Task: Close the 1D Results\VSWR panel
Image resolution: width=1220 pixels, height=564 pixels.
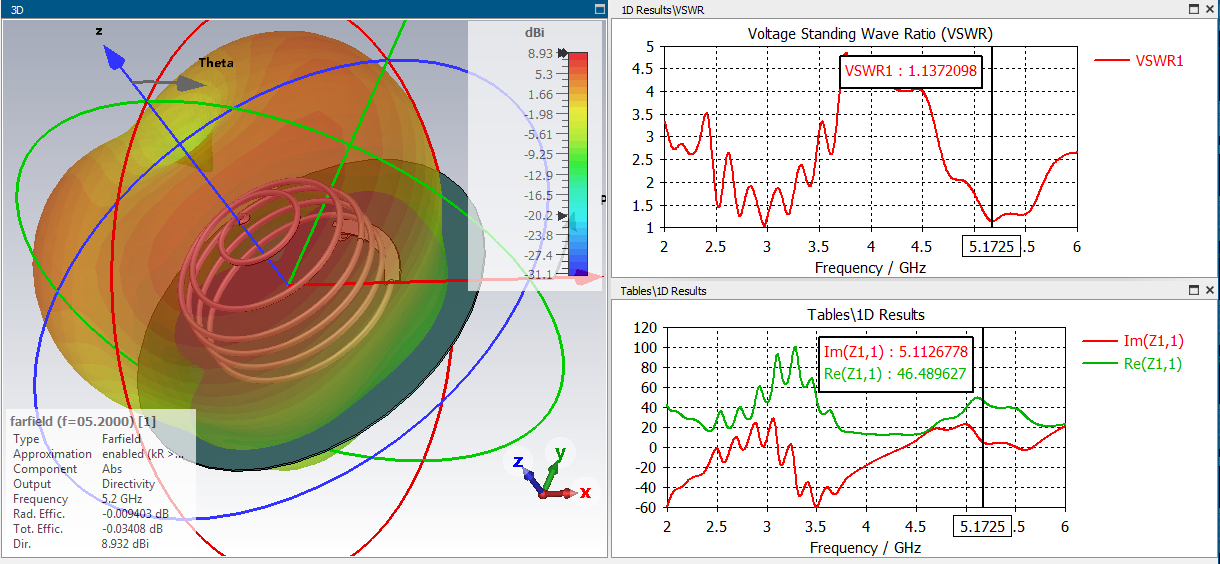Action: (x=1209, y=9)
